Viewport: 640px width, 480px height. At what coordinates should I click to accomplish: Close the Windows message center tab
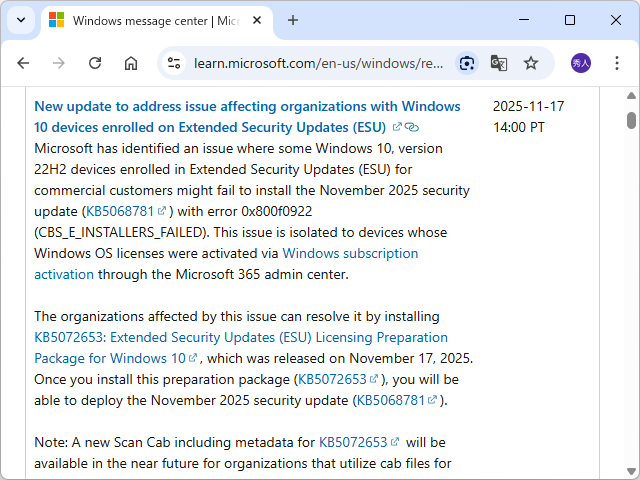[x=257, y=20]
